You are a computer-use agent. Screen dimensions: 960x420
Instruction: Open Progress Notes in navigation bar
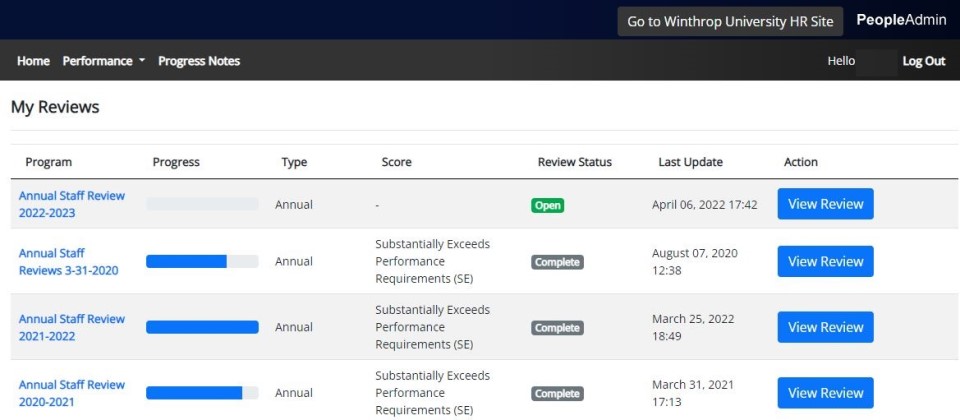coord(199,61)
